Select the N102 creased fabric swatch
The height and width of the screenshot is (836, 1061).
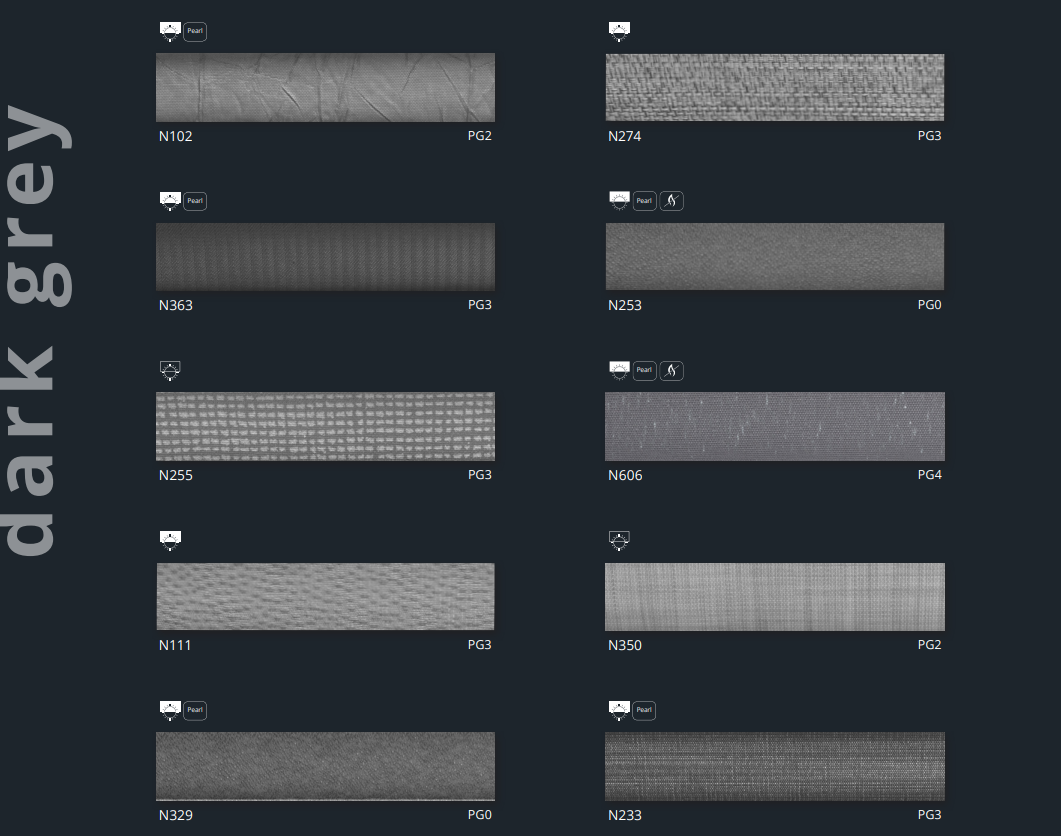click(325, 87)
